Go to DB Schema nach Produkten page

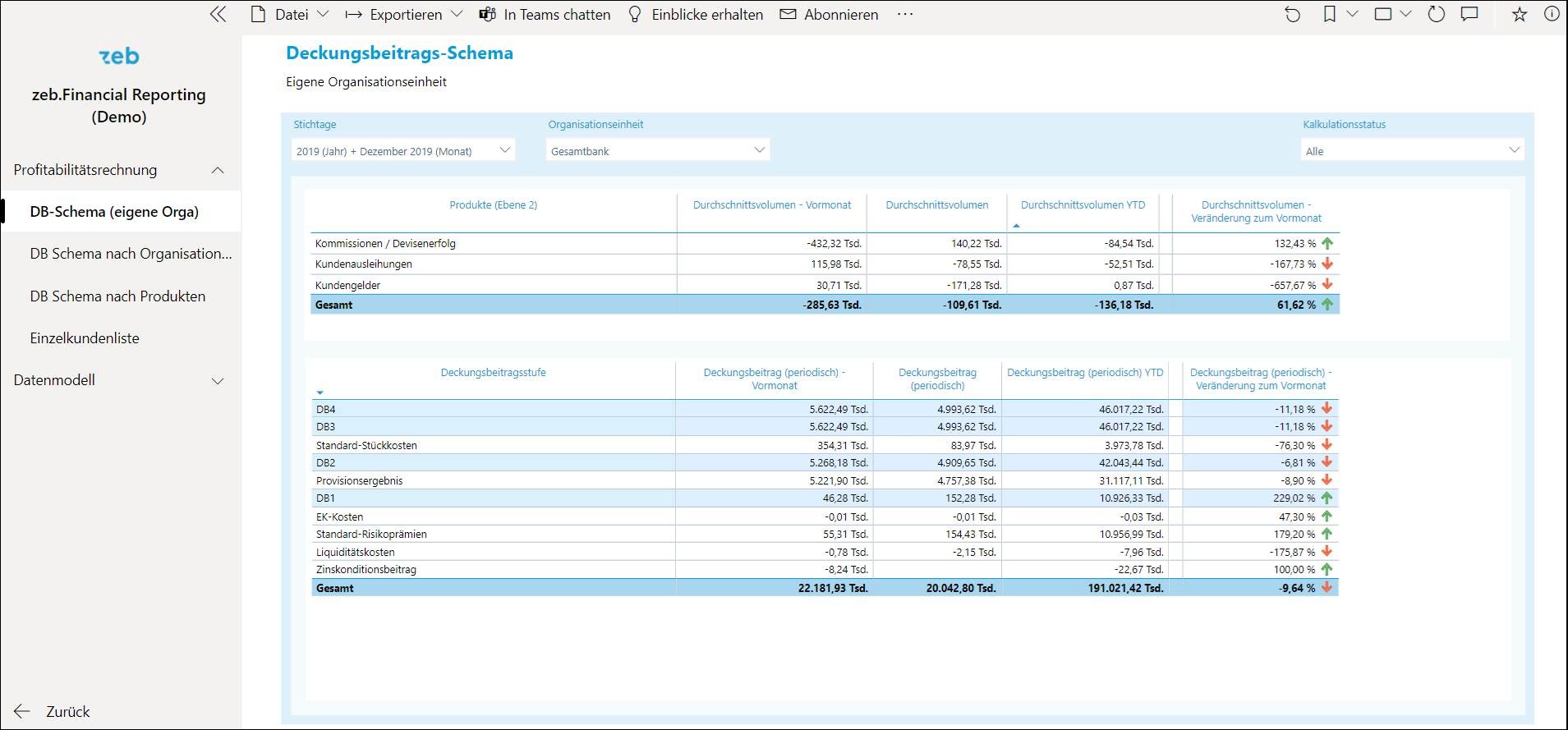117,296
